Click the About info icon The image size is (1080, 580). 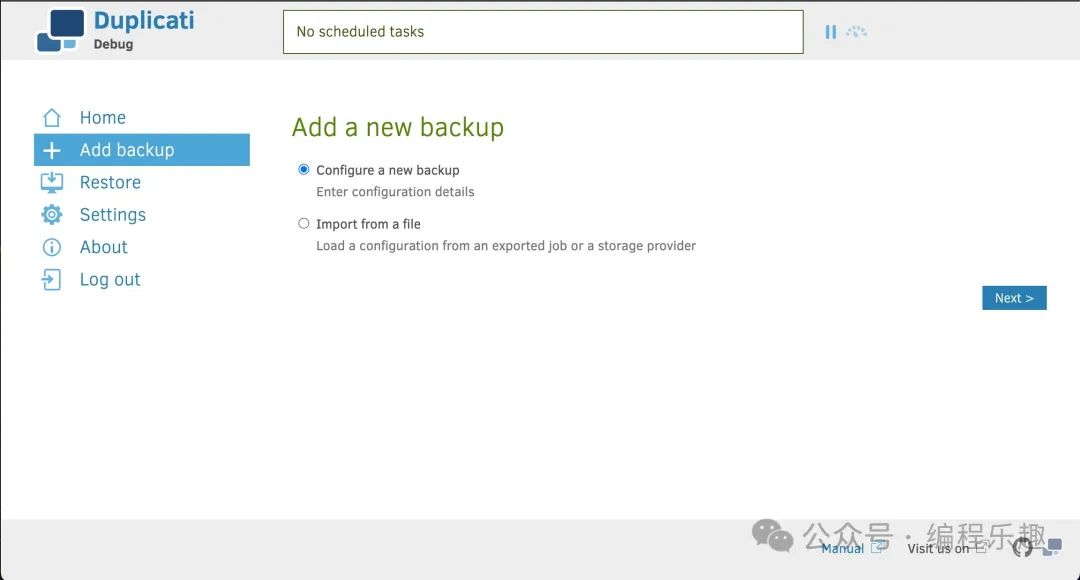pos(52,247)
